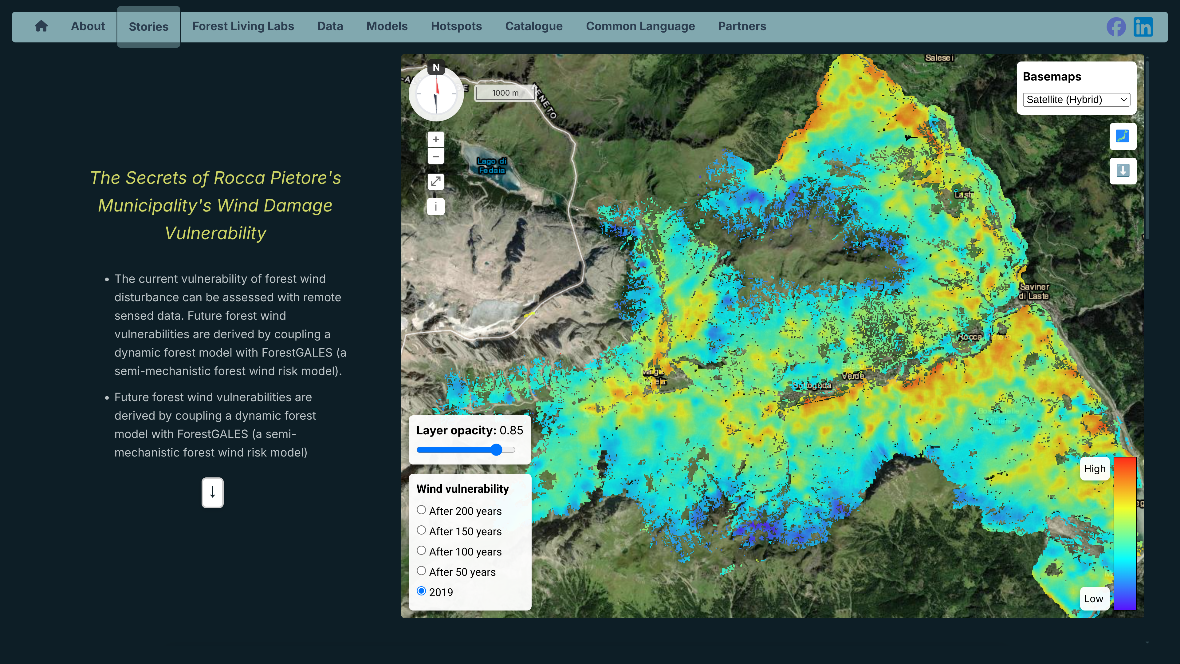Click Saviner di Laste map label
This screenshot has width=1180, height=664.
pos(1034,291)
